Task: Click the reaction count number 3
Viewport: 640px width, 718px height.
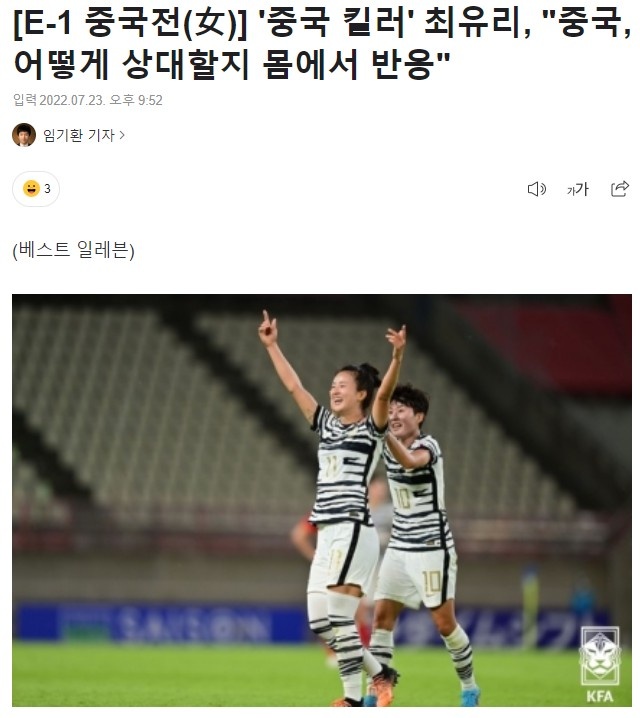Action: click(x=47, y=189)
